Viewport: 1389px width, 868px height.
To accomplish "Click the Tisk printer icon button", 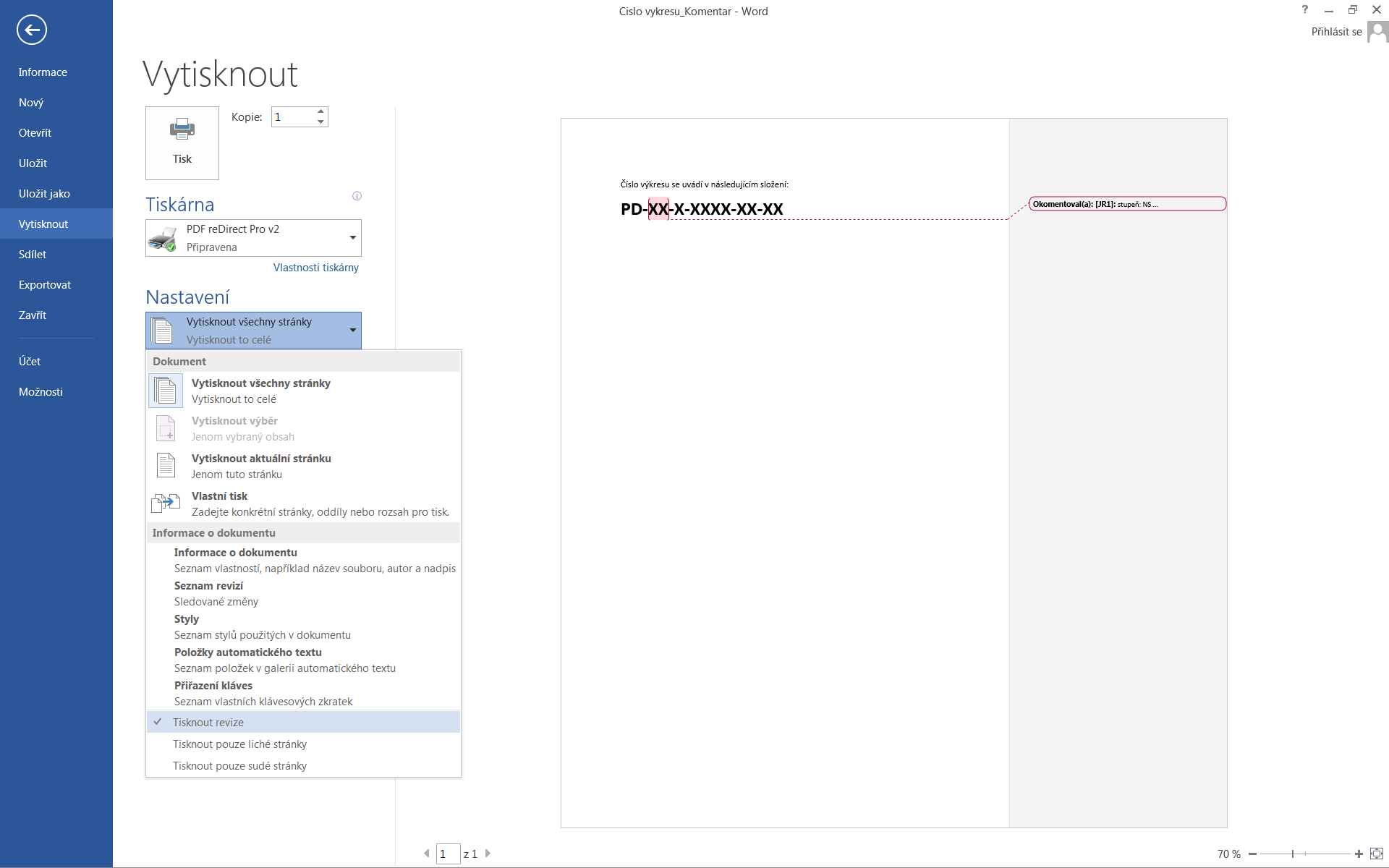I will [182, 142].
